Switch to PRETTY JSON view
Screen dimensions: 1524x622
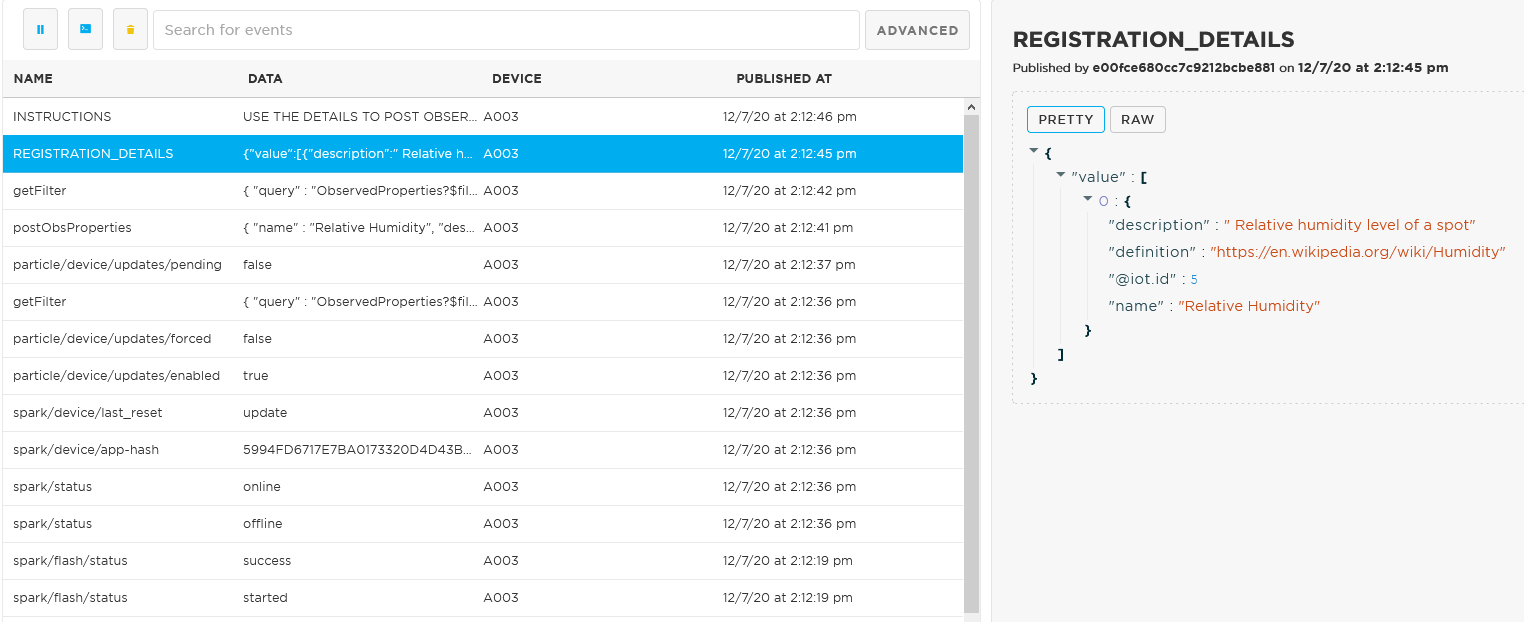pos(1066,119)
